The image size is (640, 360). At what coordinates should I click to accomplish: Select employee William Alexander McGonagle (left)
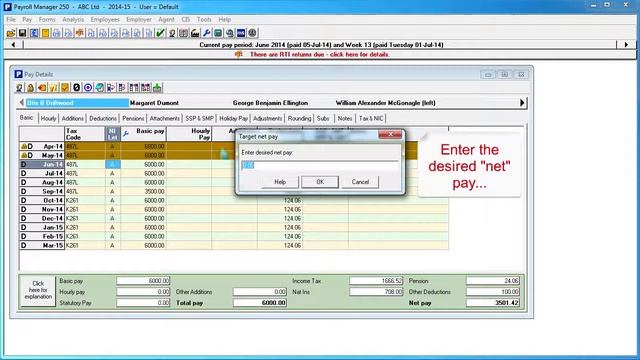click(x=385, y=103)
